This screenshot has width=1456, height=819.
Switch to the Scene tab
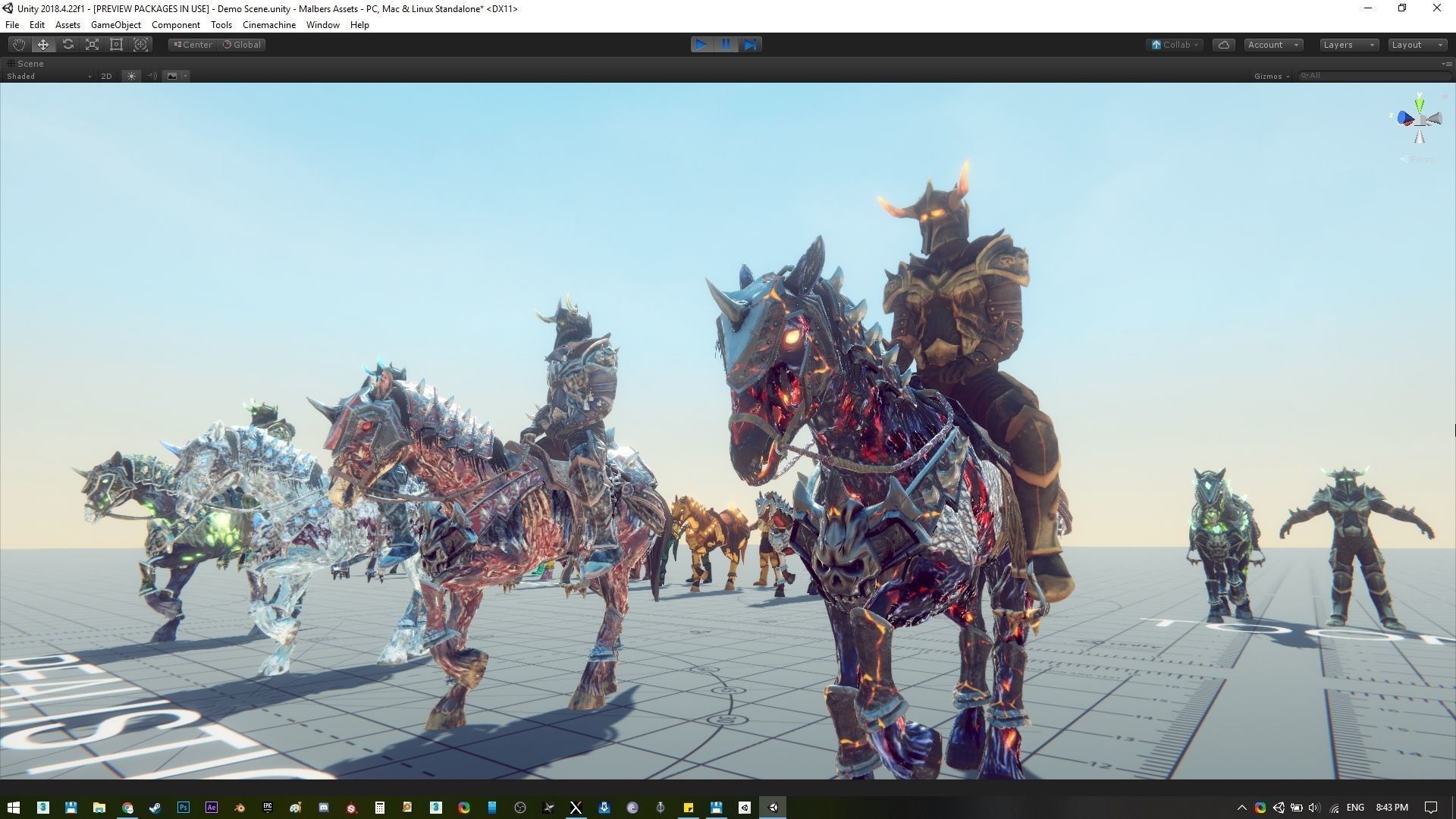click(26, 64)
